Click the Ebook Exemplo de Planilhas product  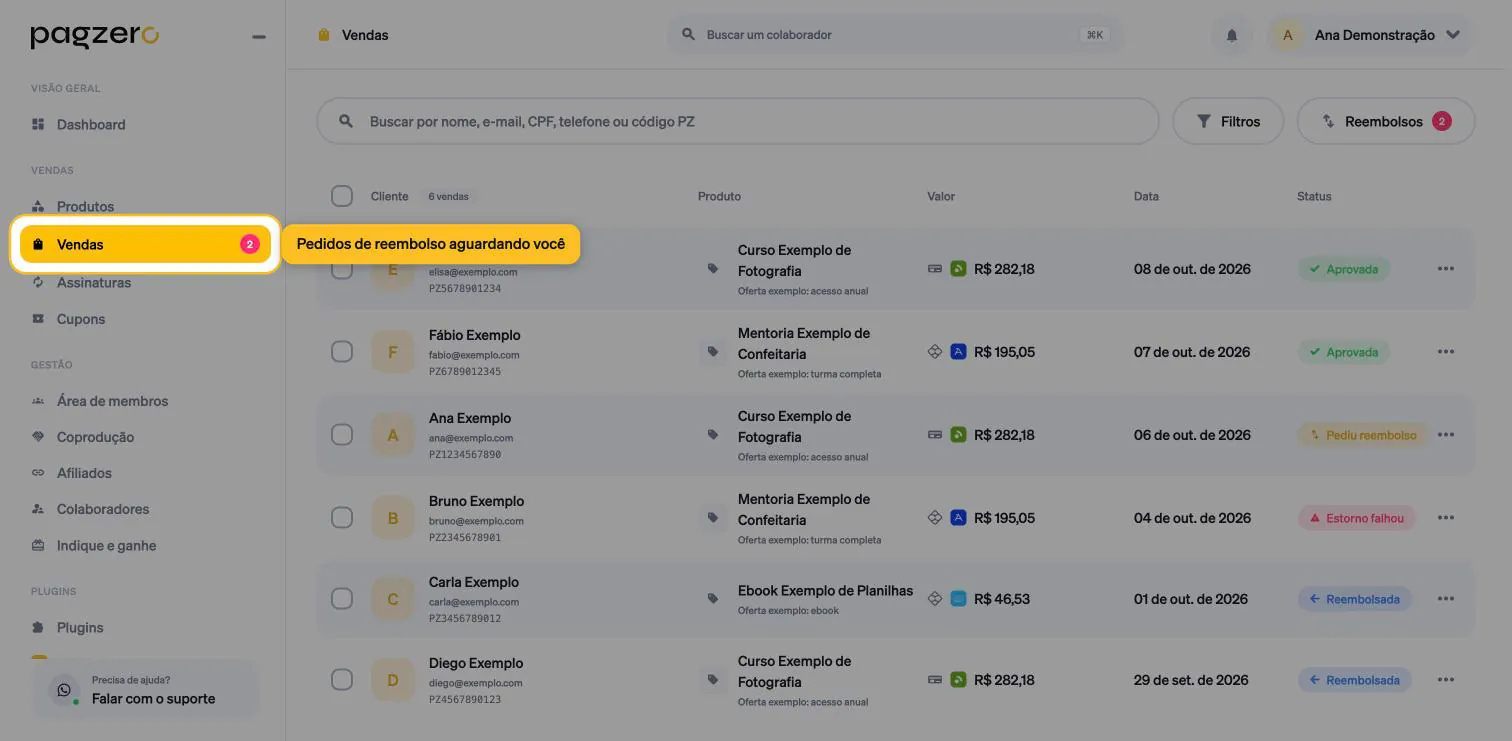(x=825, y=591)
